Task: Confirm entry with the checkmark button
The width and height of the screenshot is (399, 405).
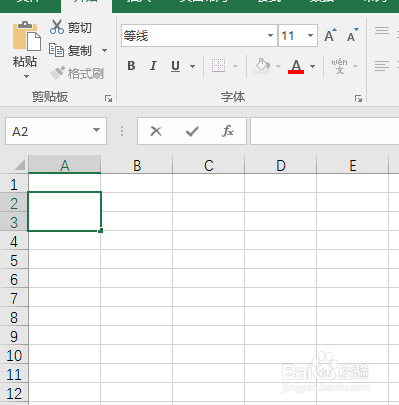Action: pyautogui.click(x=192, y=131)
